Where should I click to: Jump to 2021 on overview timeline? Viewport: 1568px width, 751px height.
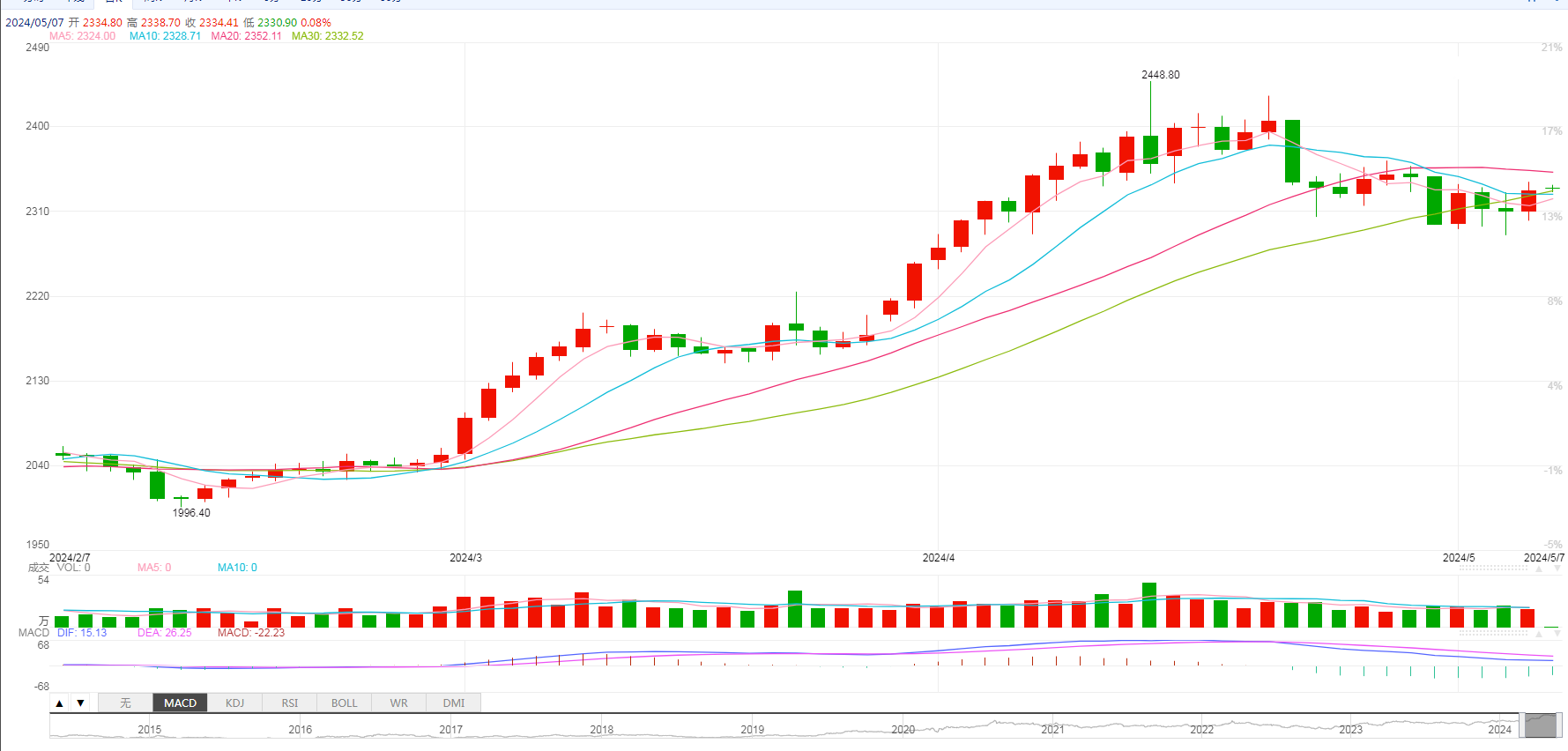[x=1053, y=730]
